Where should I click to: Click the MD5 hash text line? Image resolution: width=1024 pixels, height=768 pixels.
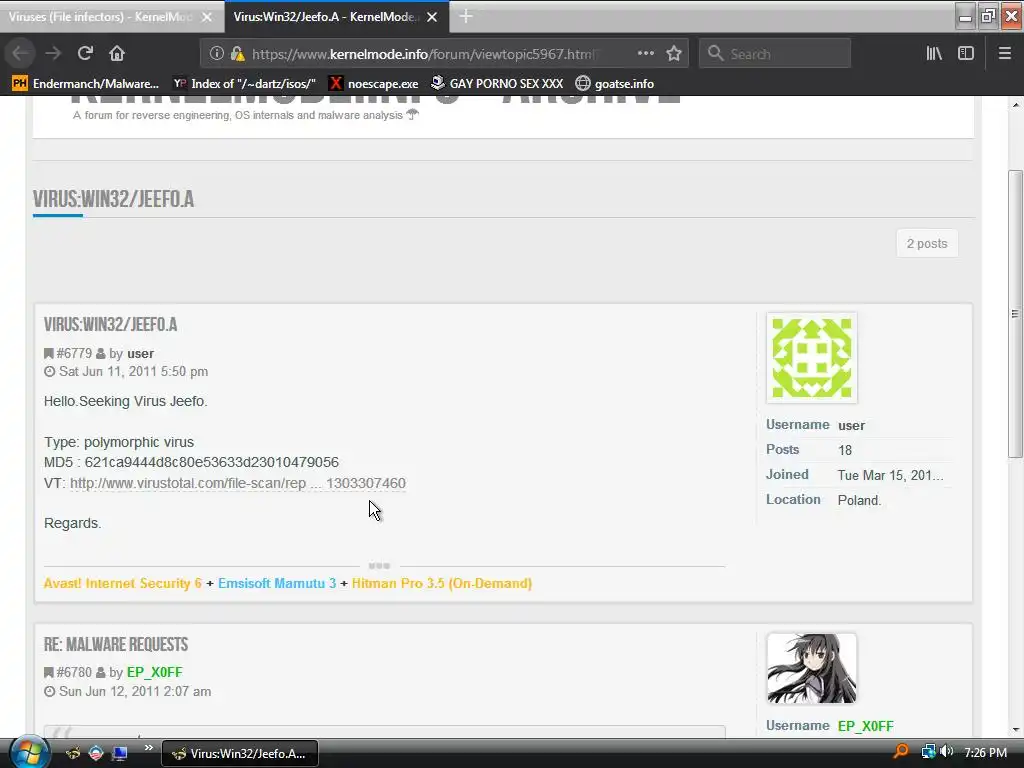click(191, 462)
